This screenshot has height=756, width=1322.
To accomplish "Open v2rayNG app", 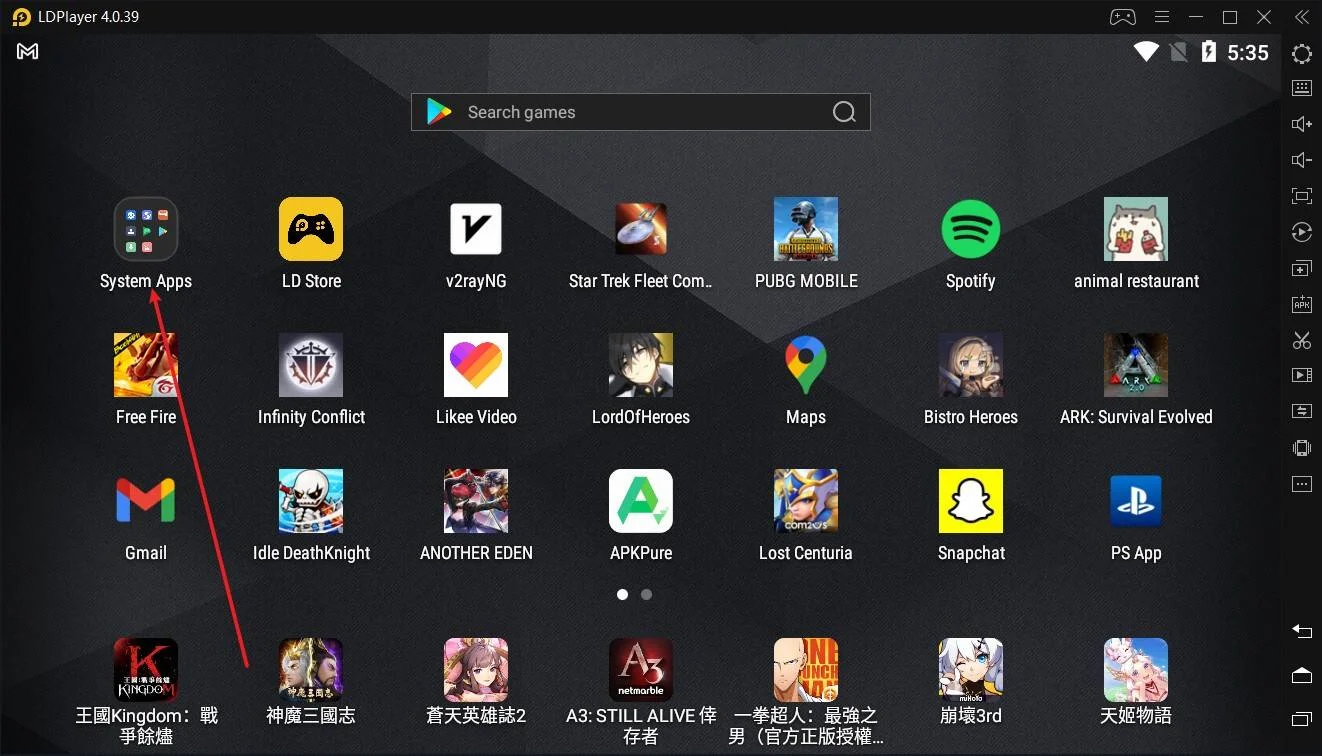I will [476, 229].
